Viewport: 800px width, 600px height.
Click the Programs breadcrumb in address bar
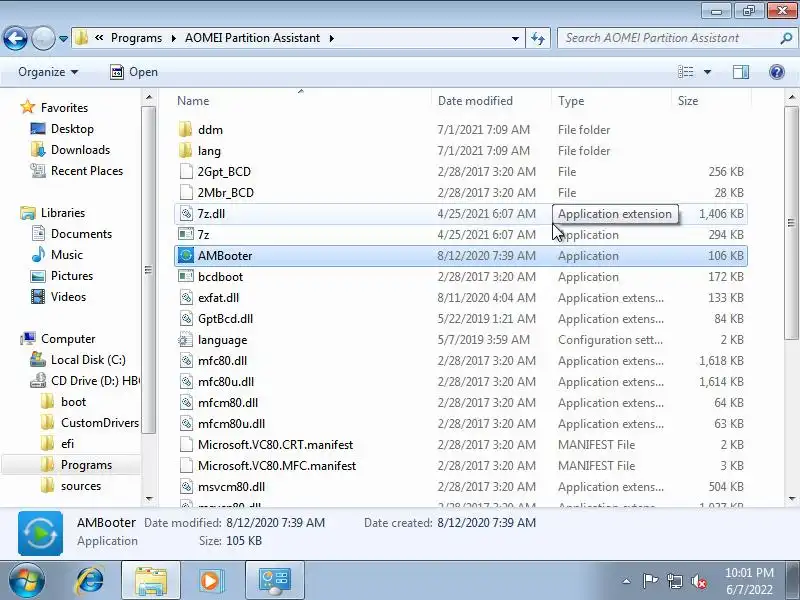tap(136, 38)
